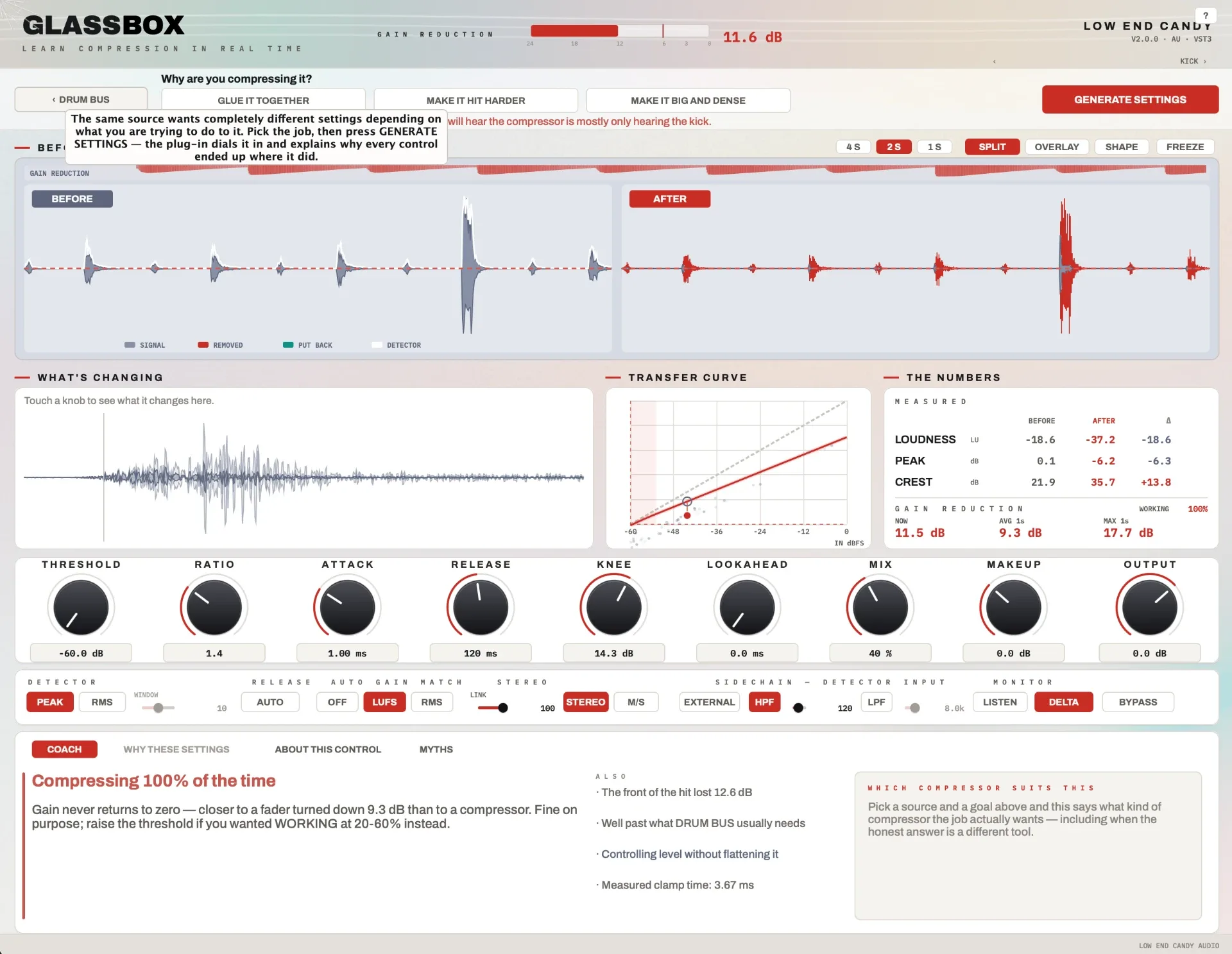The image size is (1232, 954).
Task: Set display window to 1 S
Action: pyautogui.click(x=934, y=147)
